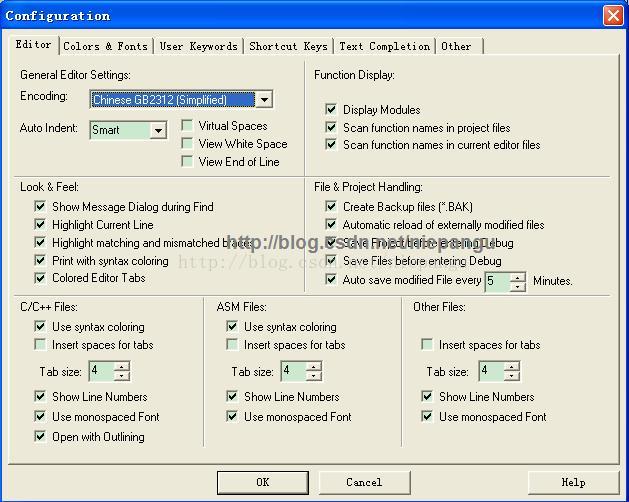
Task: Toggle Save Files before entering Debug
Action: click(x=331, y=260)
